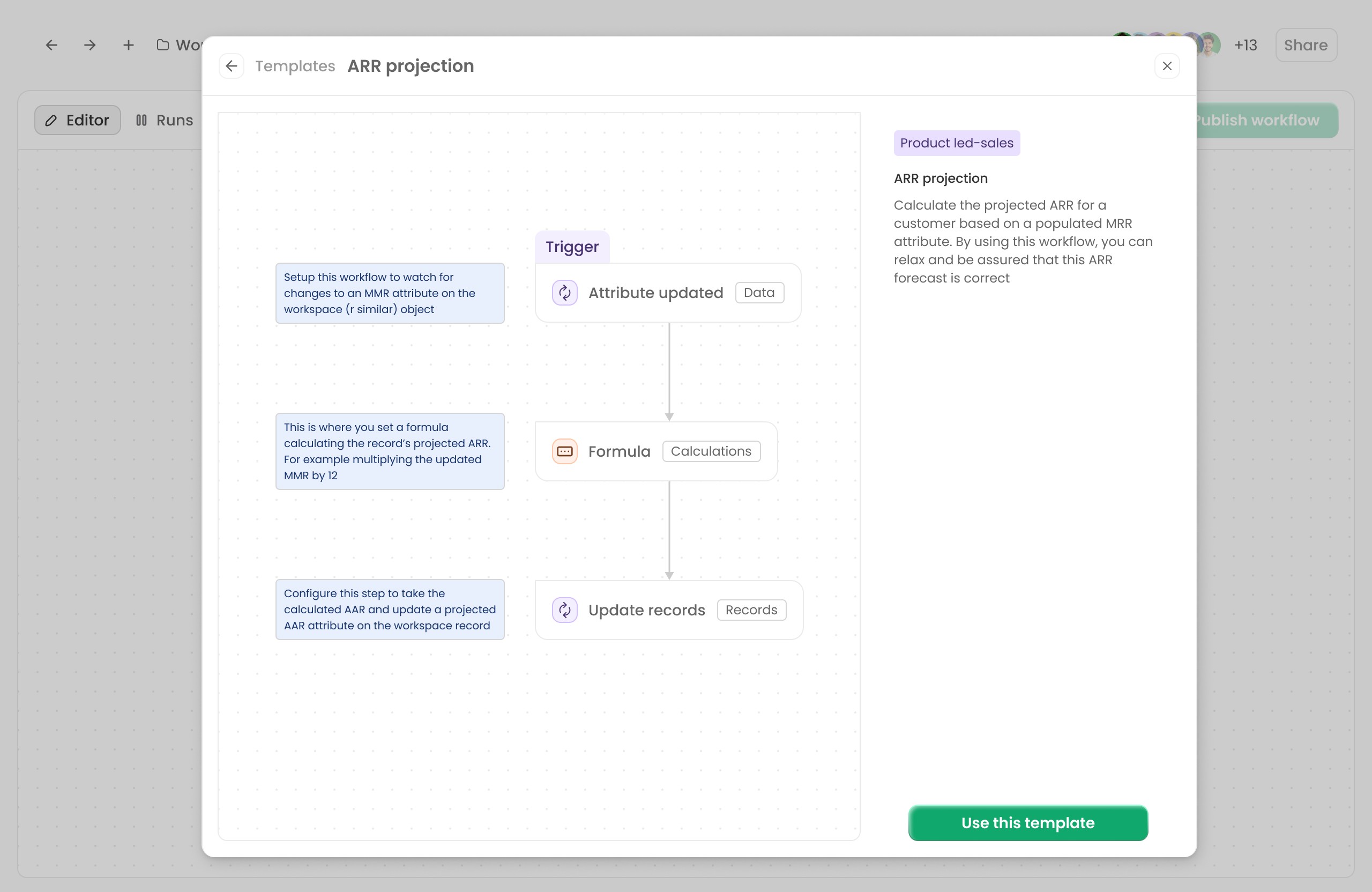Screen dimensions: 1372x892
Task: Select the Formula step icon
Action: point(565,451)
